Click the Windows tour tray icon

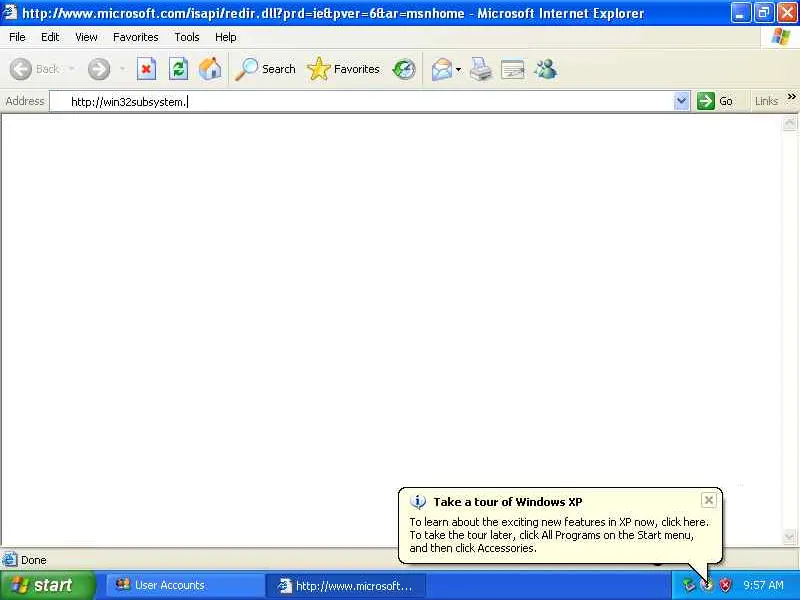[x=707, y=585]
